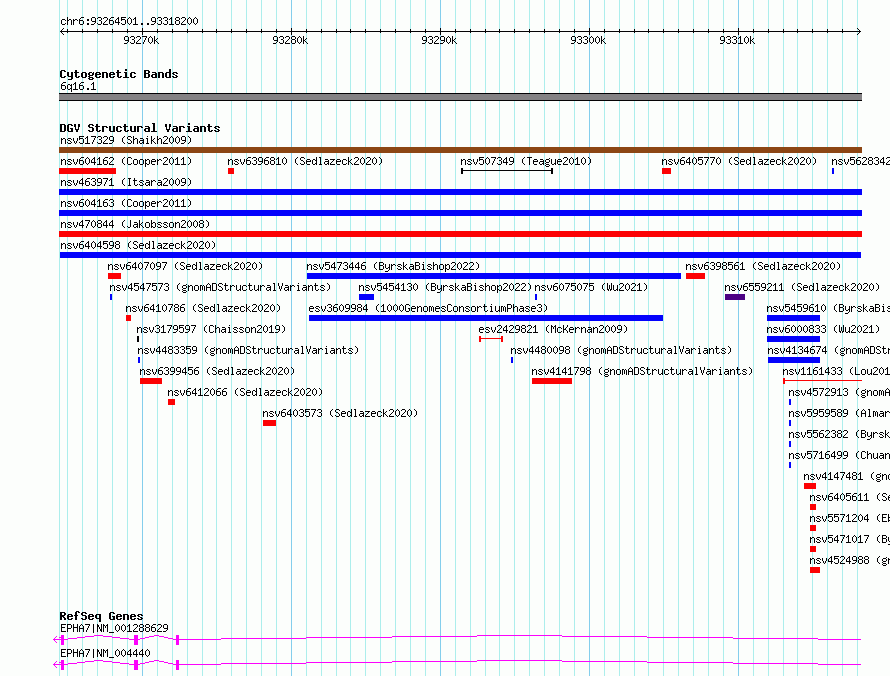Screen dimensions: 890x676
Task: Click the 93270k ruler tick label
Action: point(141,40)
